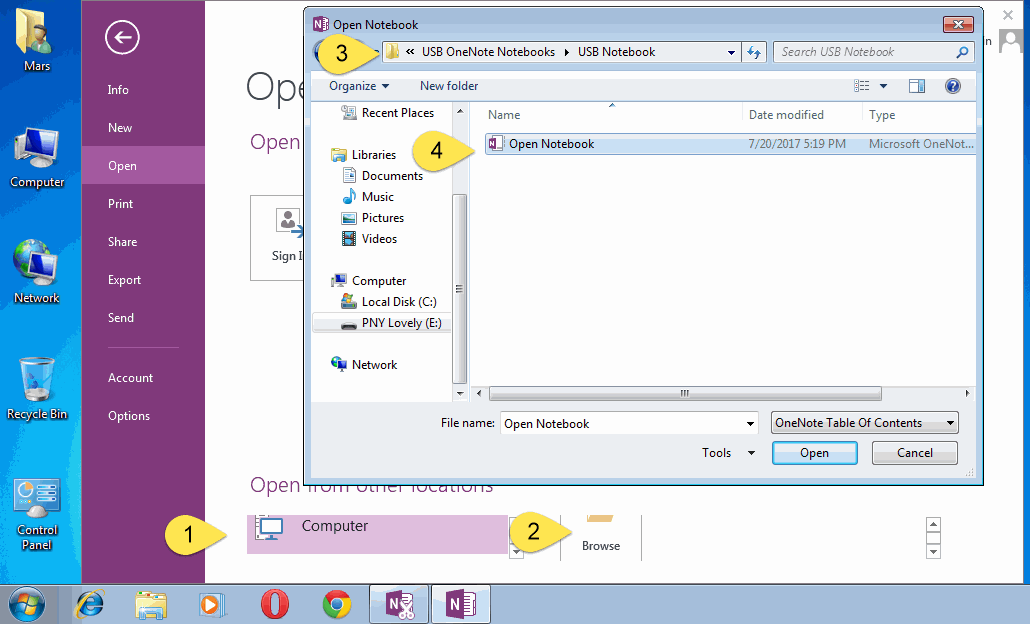Open the OneNote icon in taskbar
Screen dimensions: 1030x624
coord(460,604)
